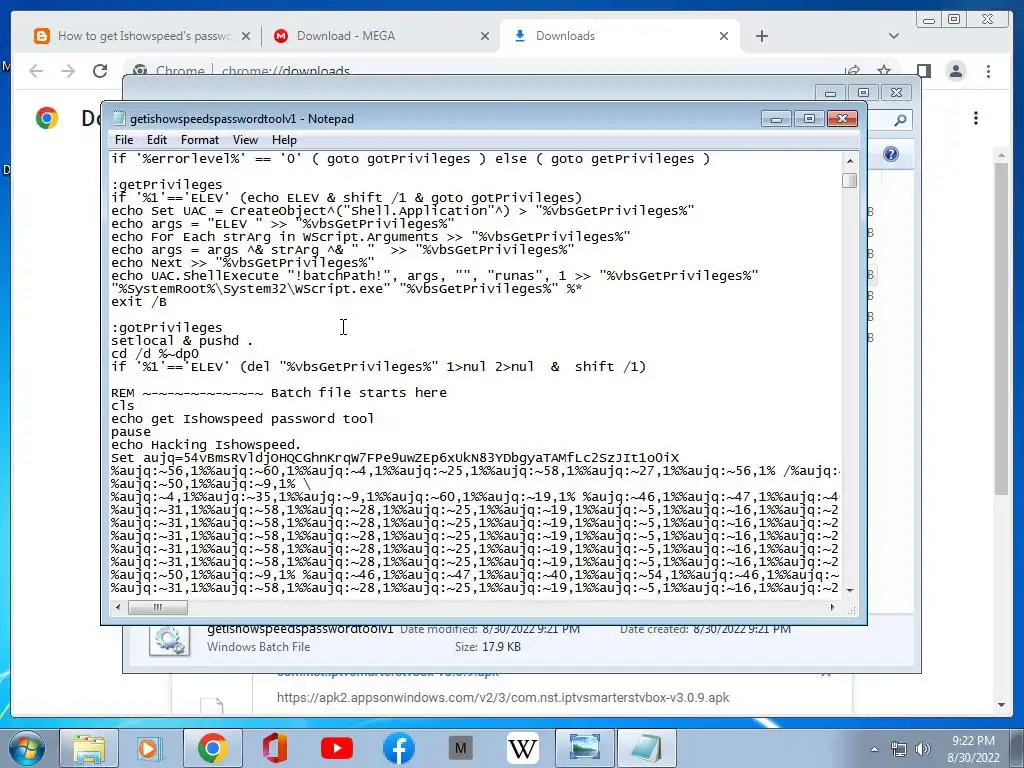Open the Notepad Edit menu
The width and height of the screenshot is (1024, 768).
156,140
